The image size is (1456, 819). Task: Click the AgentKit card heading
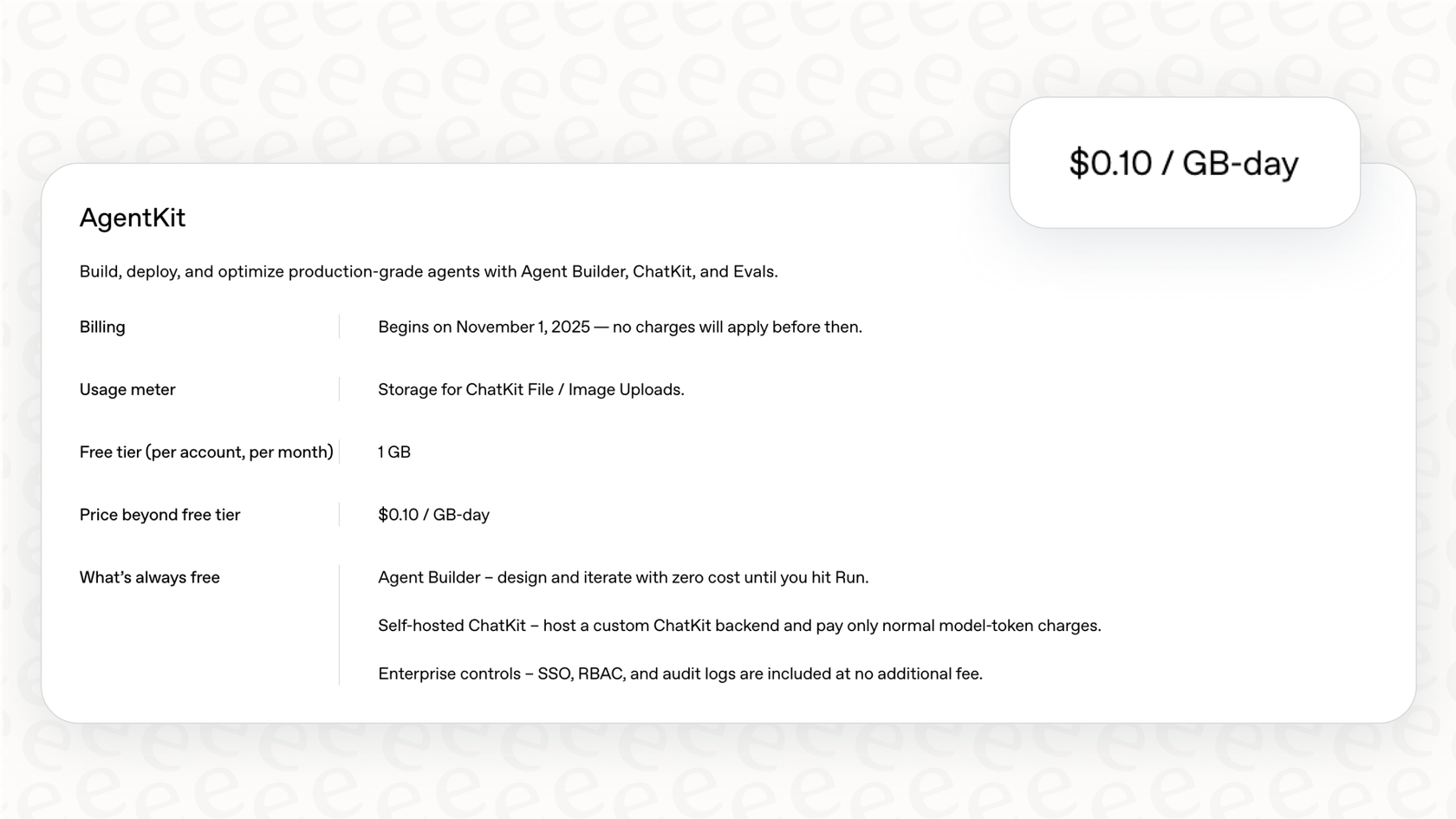133,218
